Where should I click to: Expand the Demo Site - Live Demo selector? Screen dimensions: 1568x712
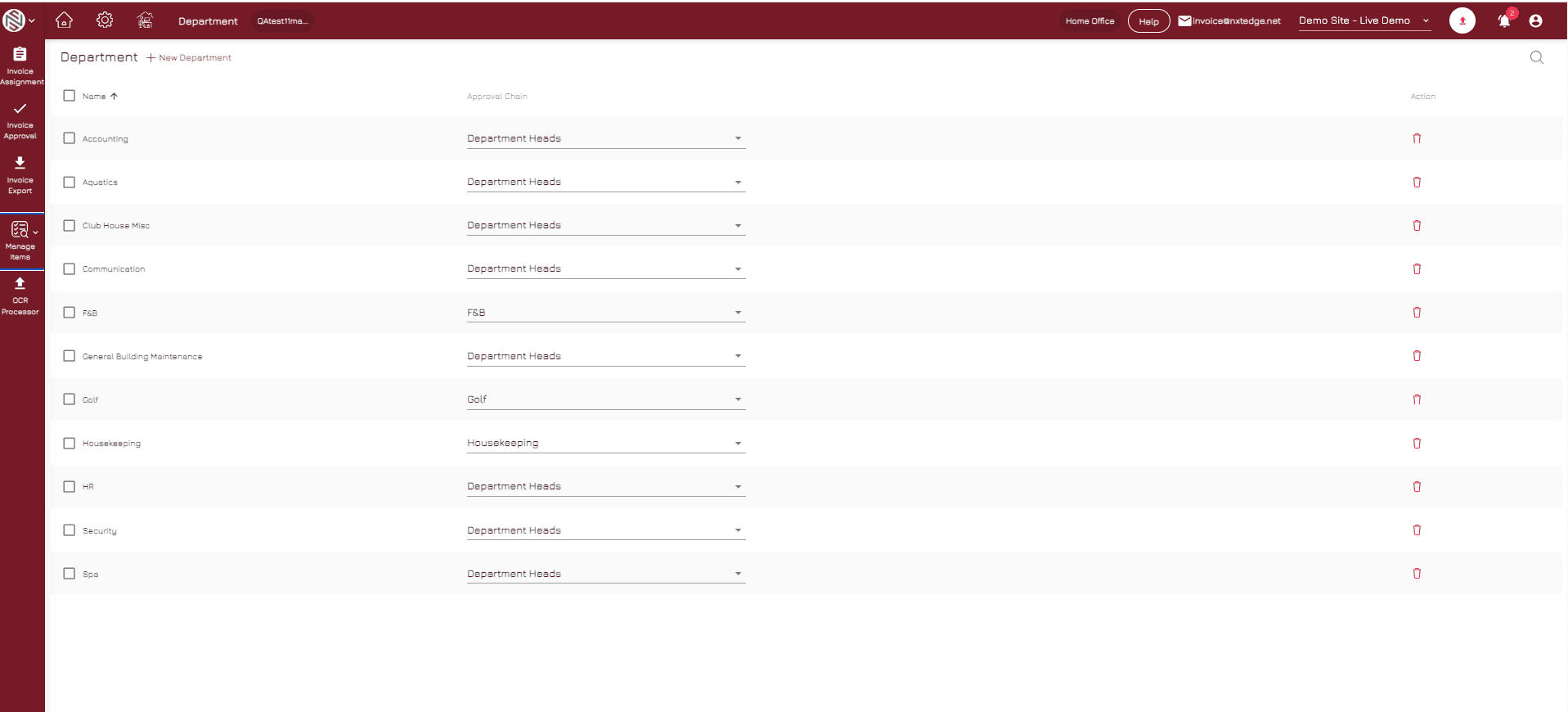(x=1364, y=20)
